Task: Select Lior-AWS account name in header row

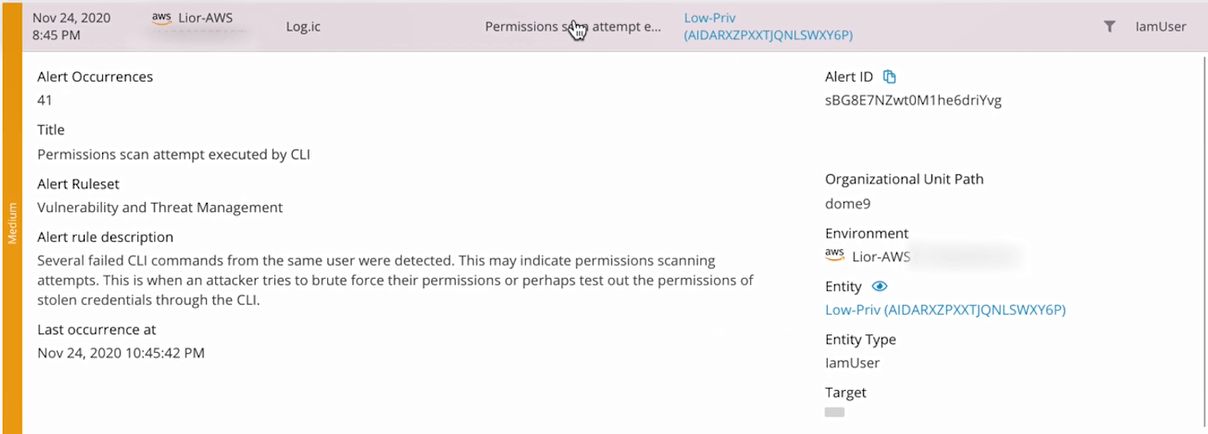Action: 206,18
